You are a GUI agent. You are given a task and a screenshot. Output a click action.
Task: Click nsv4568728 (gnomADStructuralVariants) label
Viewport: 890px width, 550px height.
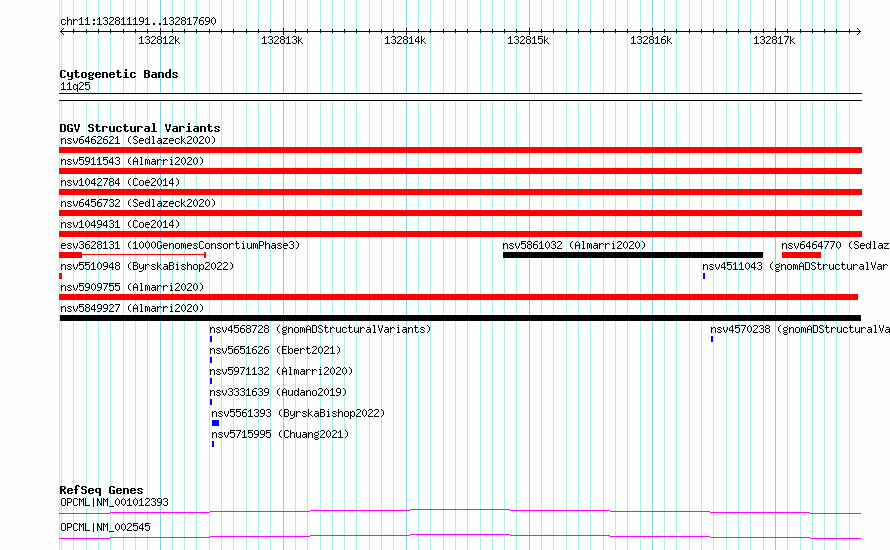tap(320, 329)
